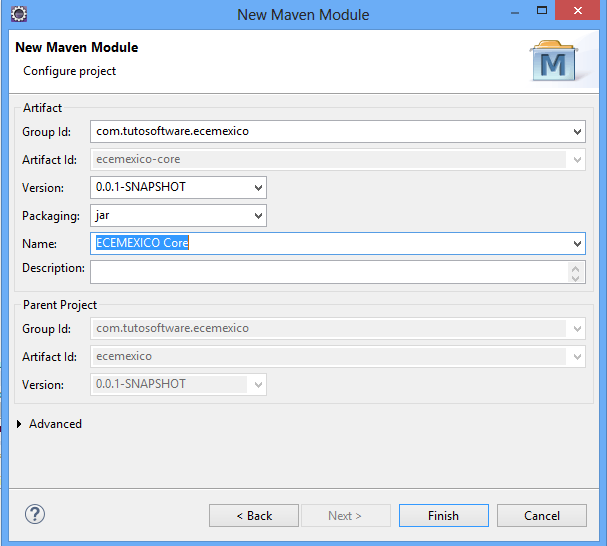Open the Parent Project Version dropdown arrow
This screenshot has height=546, width=607.
258,385
